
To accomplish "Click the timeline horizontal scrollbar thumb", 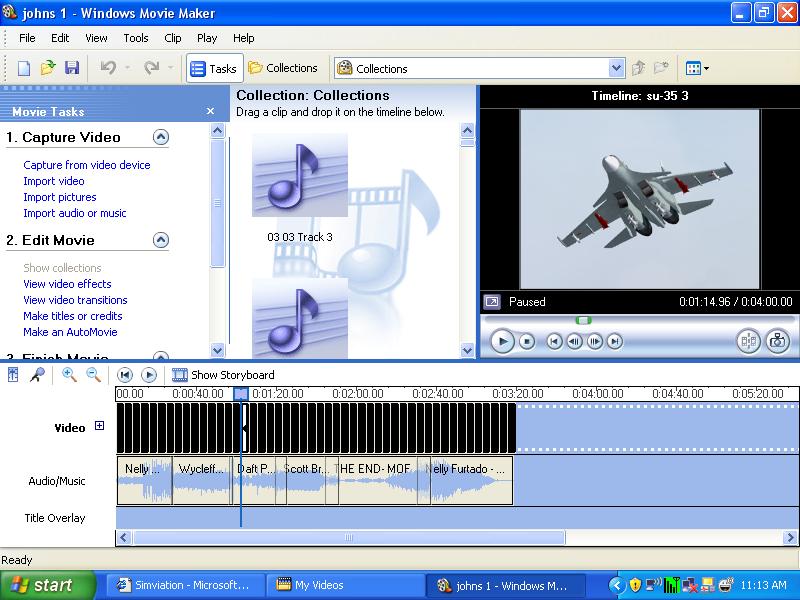I will tap(349, 537).
